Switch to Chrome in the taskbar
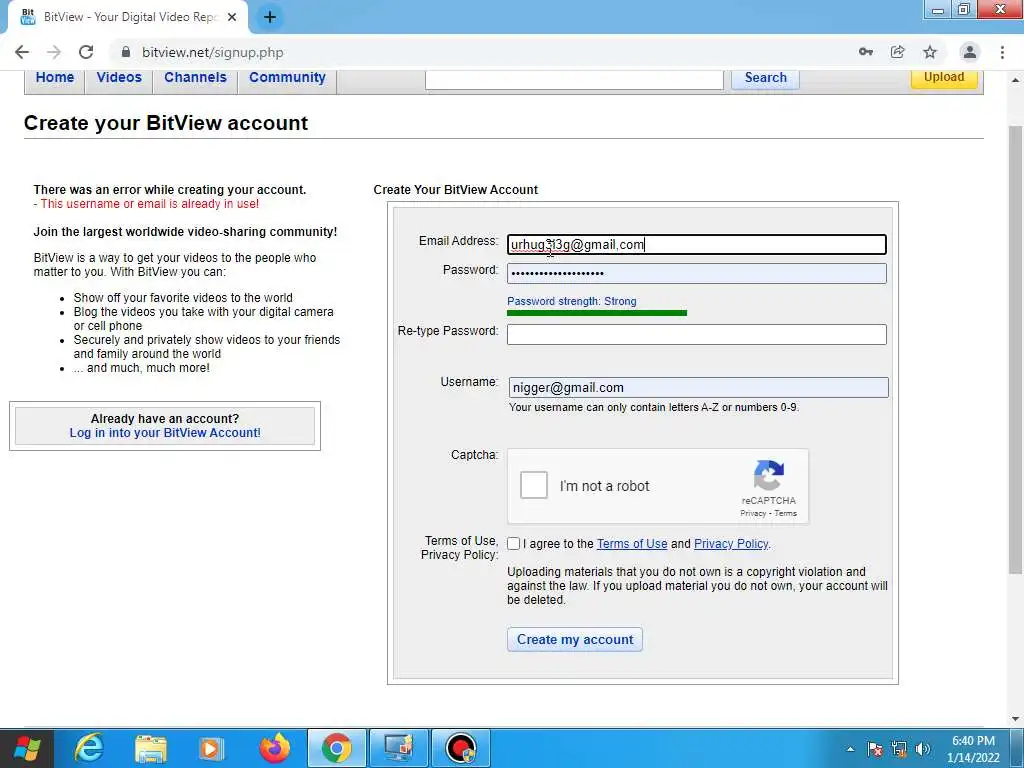The image size is (1024, 768). (336, 748)
